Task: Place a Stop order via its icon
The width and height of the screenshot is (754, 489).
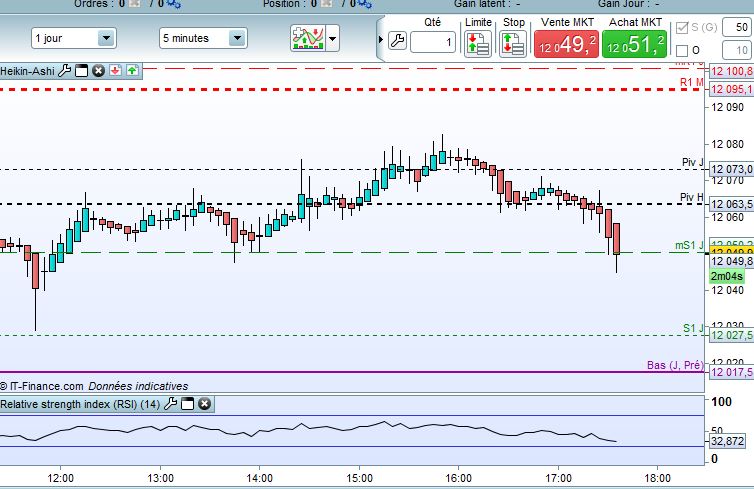Action: (513, 44)
